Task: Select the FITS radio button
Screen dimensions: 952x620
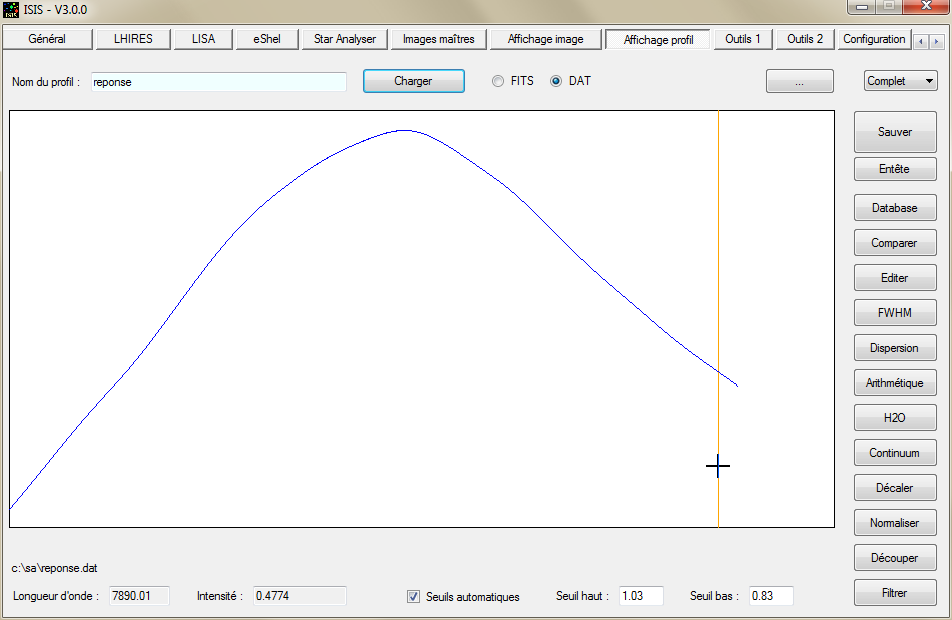Action: coord(498,81)
